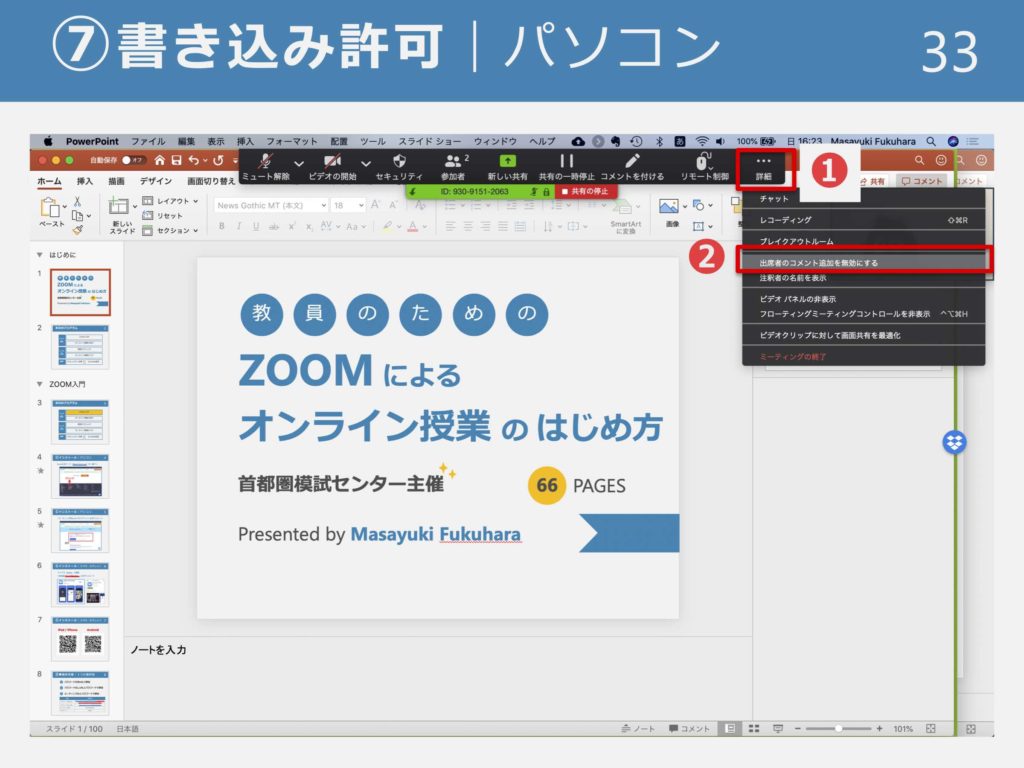The image size is (1024, 768).
Task: Open the ファイル menu
Action: 148,141
